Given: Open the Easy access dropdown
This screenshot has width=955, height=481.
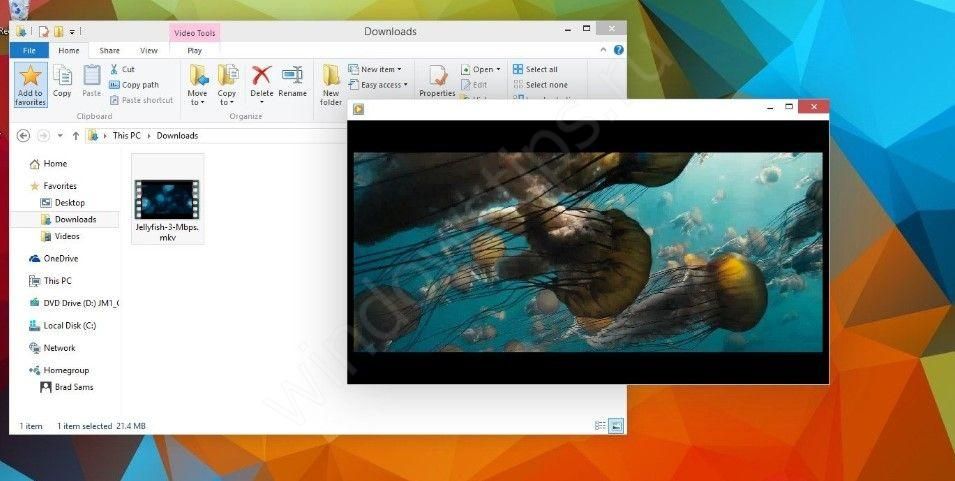Looking at the screenshot, I should [x=380, y=85].
